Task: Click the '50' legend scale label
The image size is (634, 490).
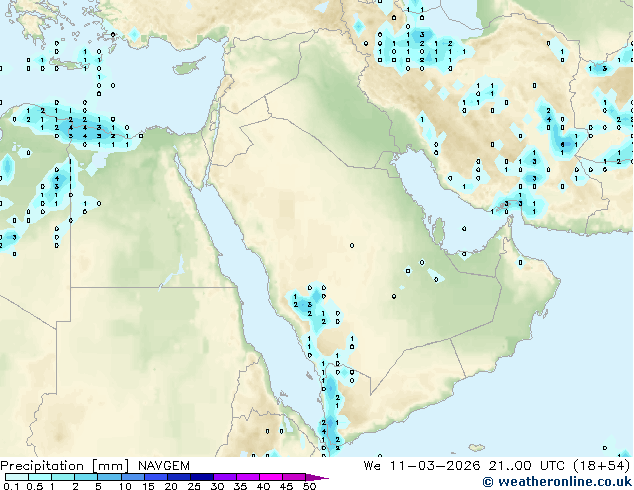Action: pyautogui.click(x=309, y=486)
